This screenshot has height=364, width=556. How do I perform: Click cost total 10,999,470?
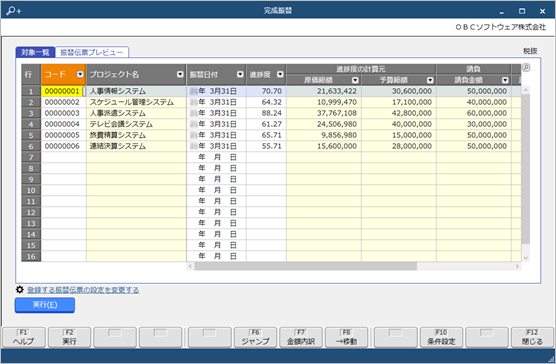tap(337, 102)
